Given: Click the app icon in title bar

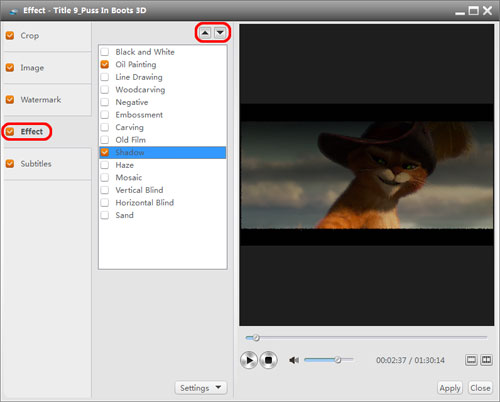Looking at the screenshot, I should pos(14,11).
